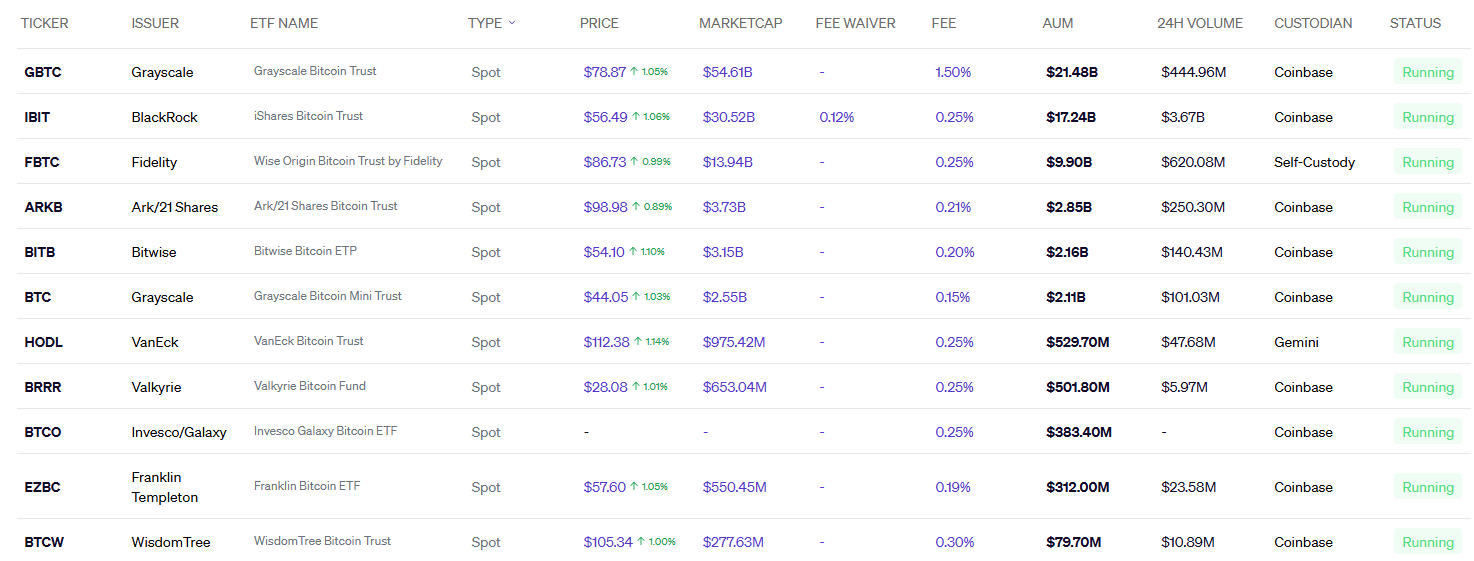Click the Running status badge for BTCW

pos(1427,542)
